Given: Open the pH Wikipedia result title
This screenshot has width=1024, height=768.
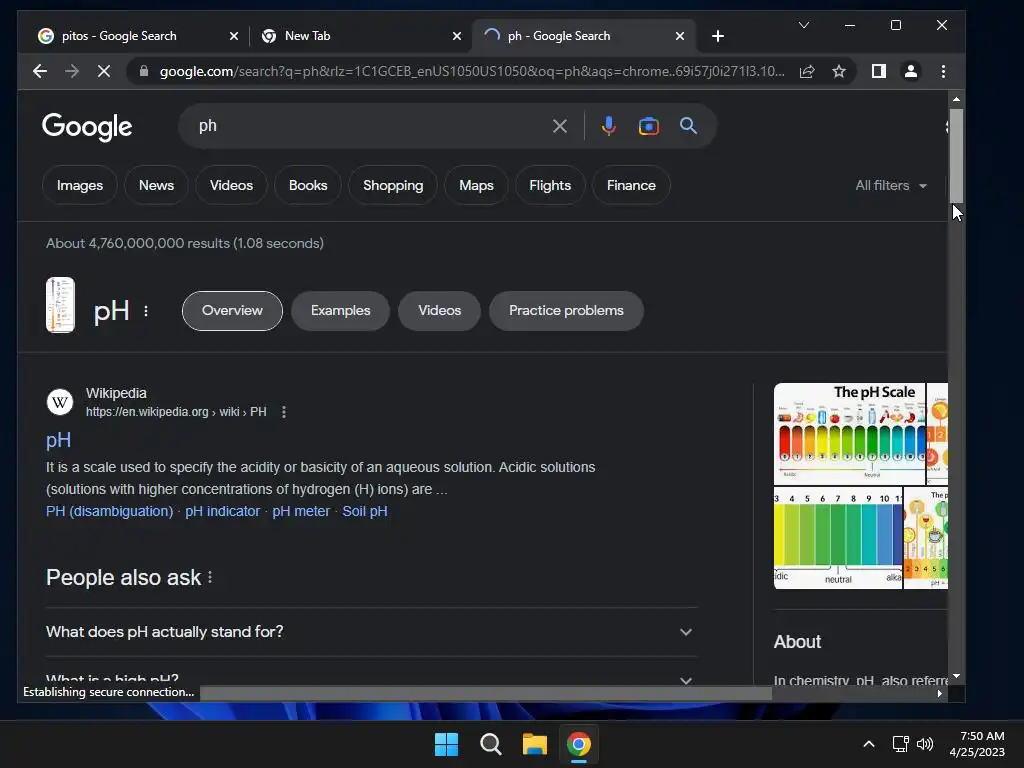Looking at the screenshot, I should pos(58,440).
